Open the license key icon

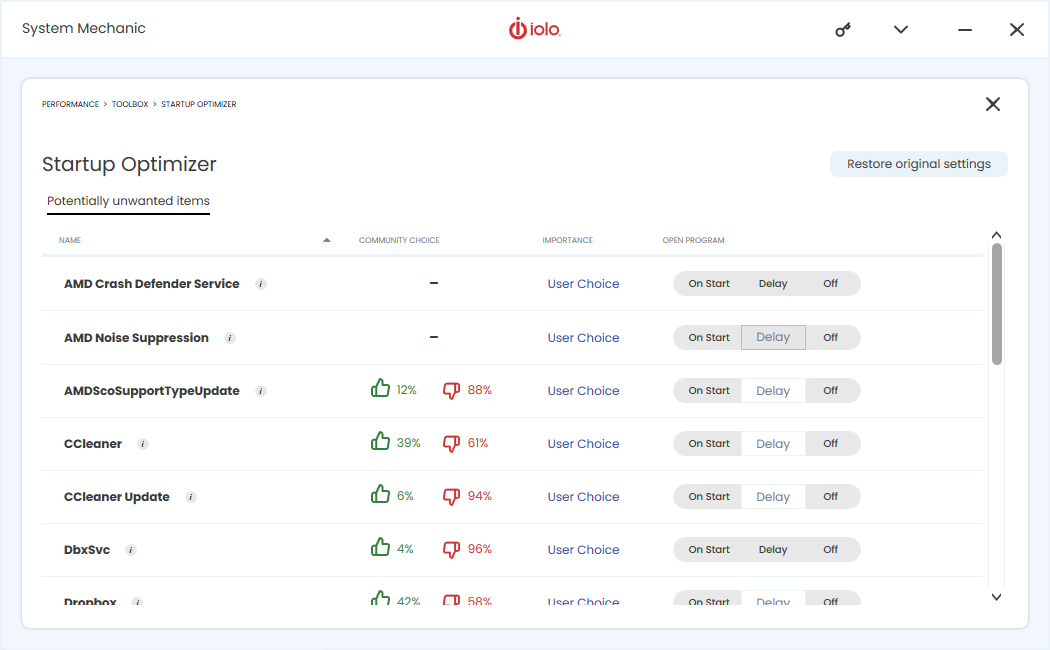(x=843, y=30)
